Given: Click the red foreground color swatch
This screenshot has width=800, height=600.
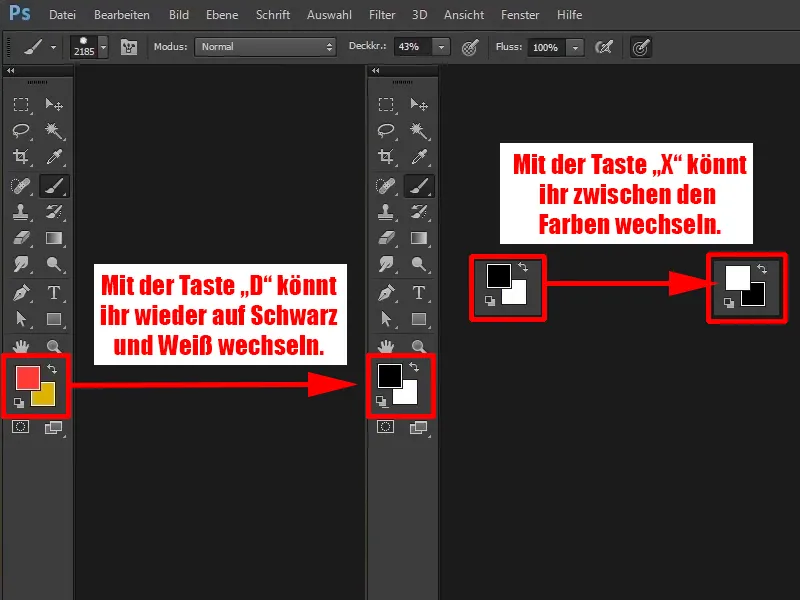Looking at the screenshot, I should 26,376.
